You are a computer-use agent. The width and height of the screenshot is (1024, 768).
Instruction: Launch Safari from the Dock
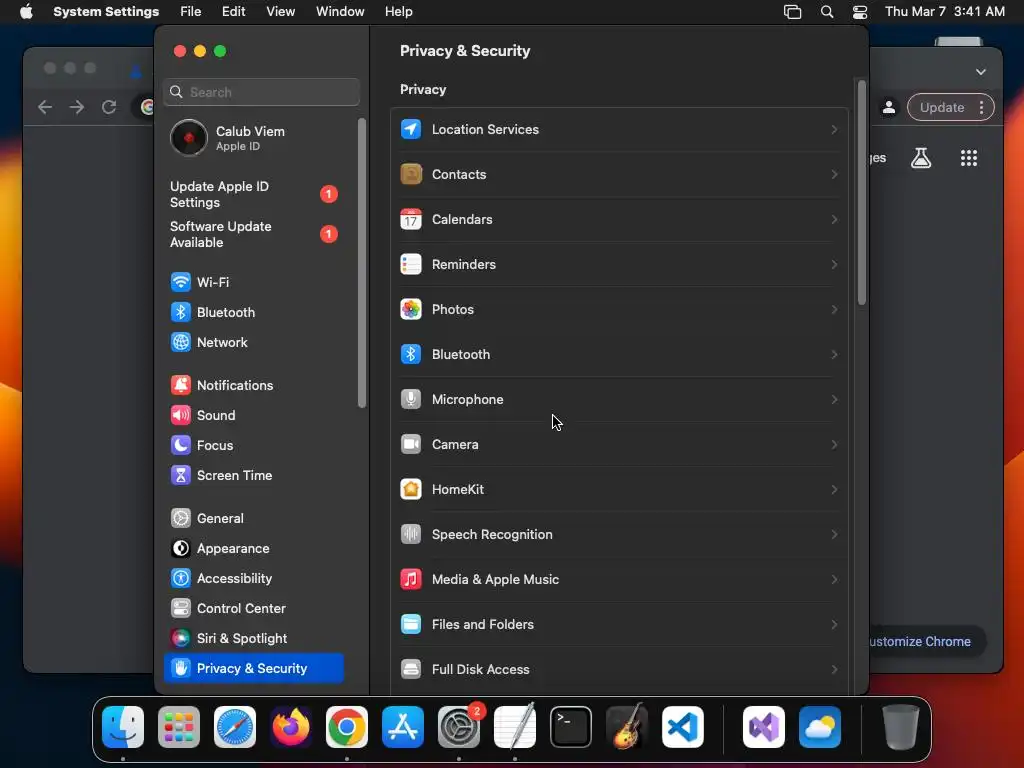pyautogui.click(x=235, y=727)
